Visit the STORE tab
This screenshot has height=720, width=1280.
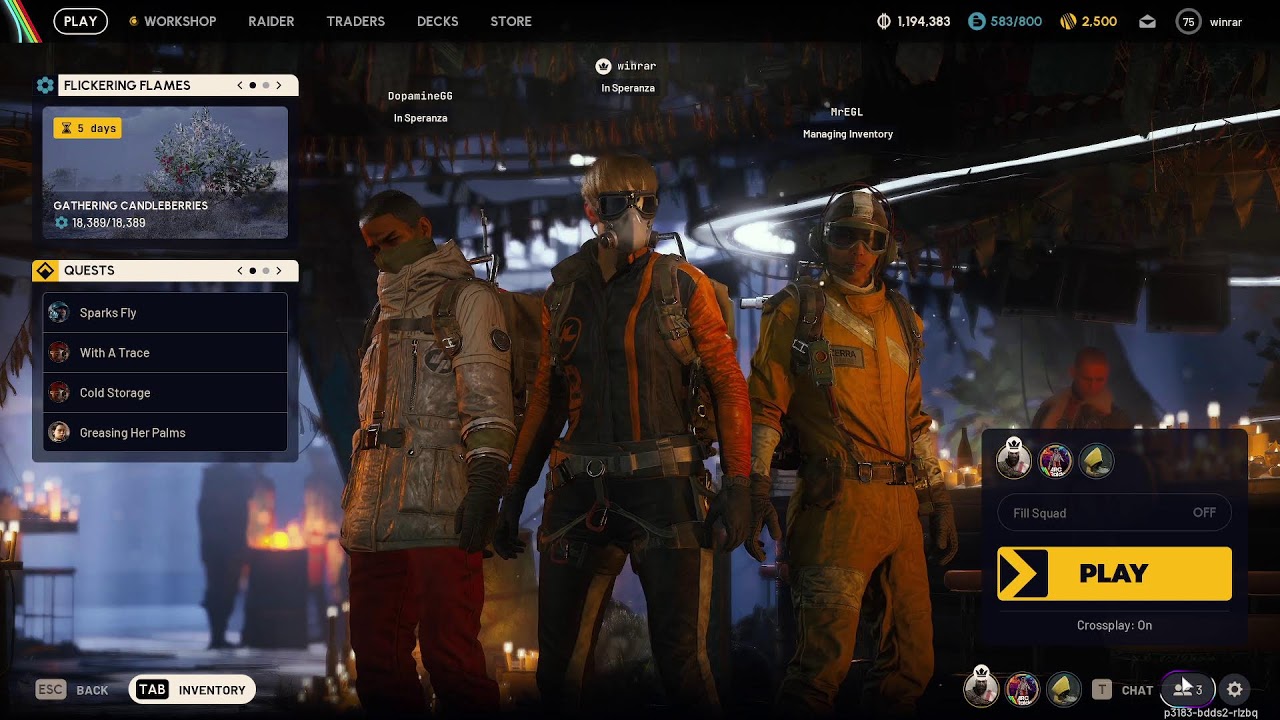click(x=511, y=21)
